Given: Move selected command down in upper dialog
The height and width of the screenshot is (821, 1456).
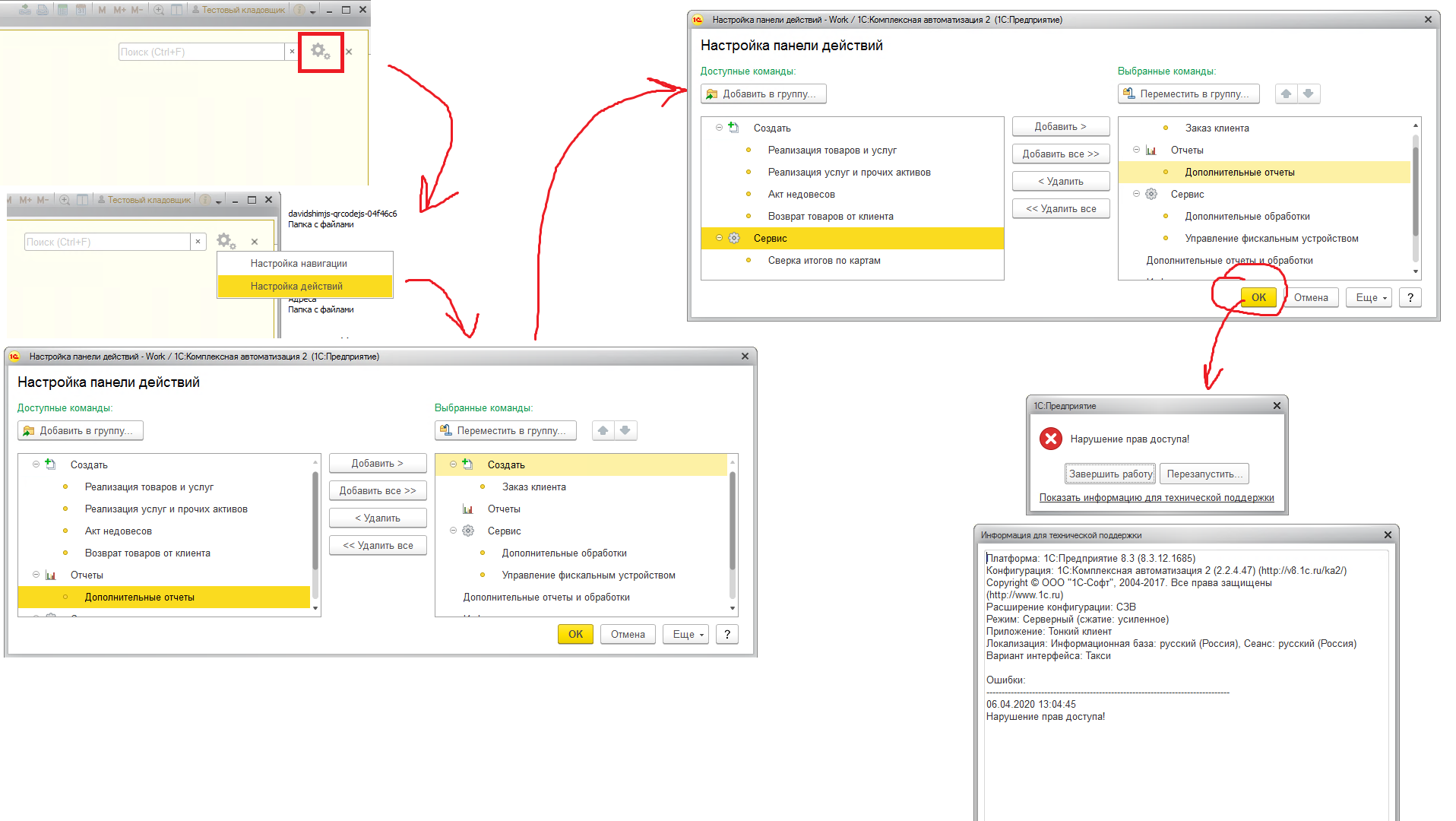Looking at the screenshot, I should pos(1308,94).
